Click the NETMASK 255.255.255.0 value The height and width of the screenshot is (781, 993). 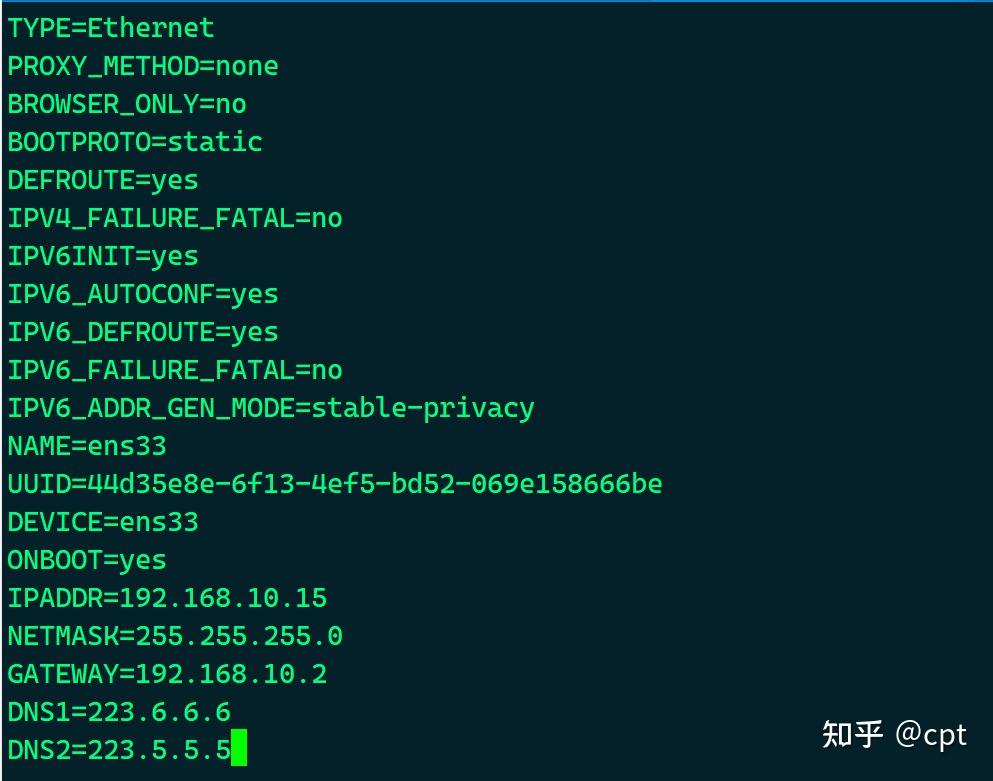[239, 636]
